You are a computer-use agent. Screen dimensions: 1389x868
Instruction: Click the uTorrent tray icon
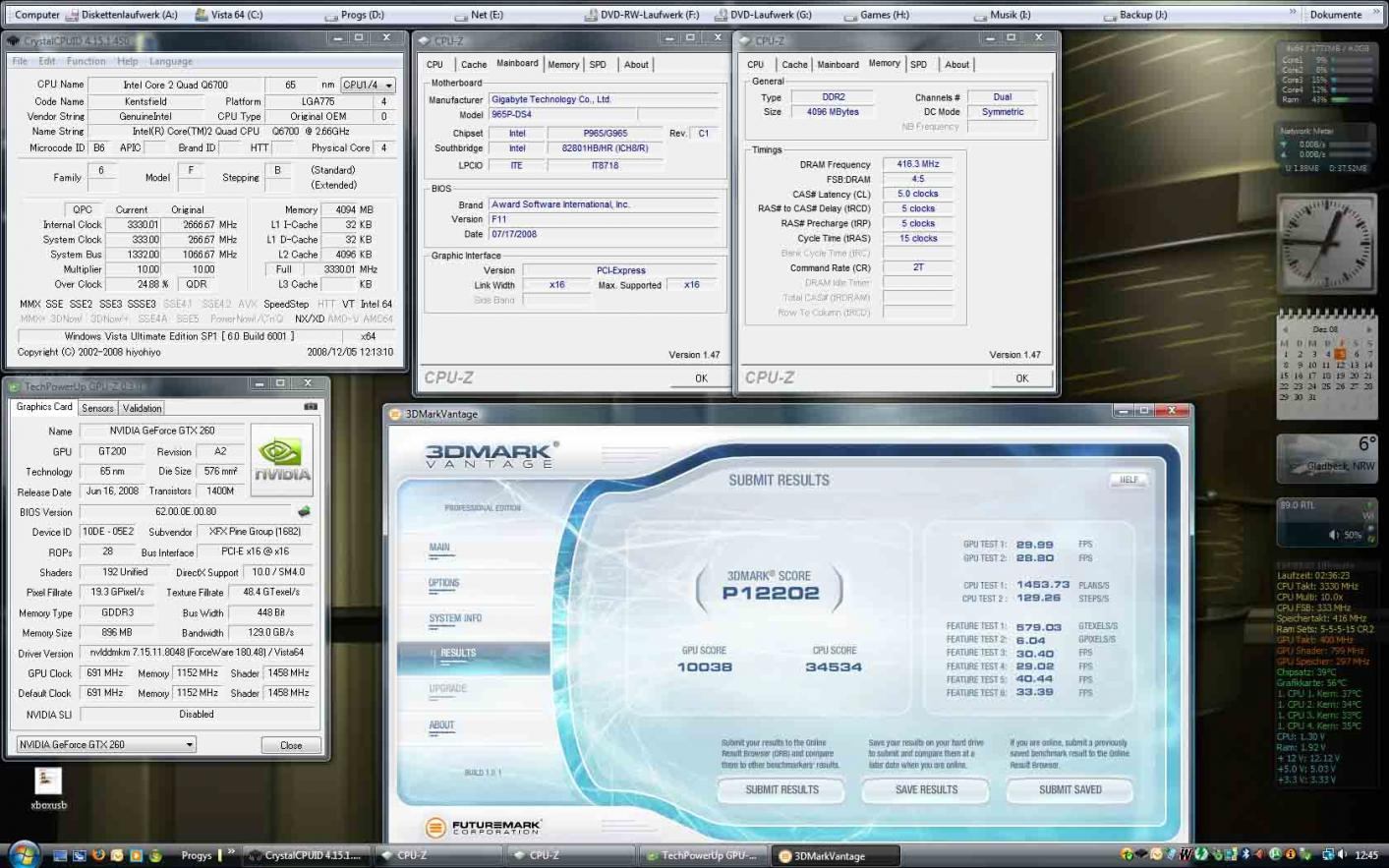click(1275, 854)
